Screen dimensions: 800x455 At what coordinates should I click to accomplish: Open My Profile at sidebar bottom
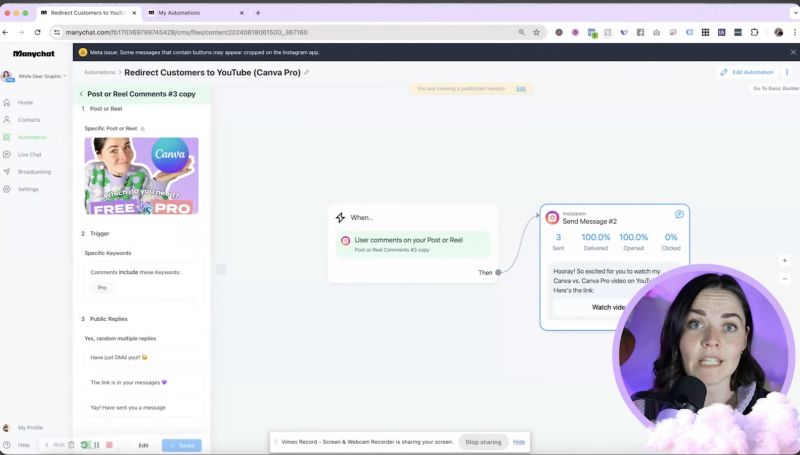tap(30, 428)
